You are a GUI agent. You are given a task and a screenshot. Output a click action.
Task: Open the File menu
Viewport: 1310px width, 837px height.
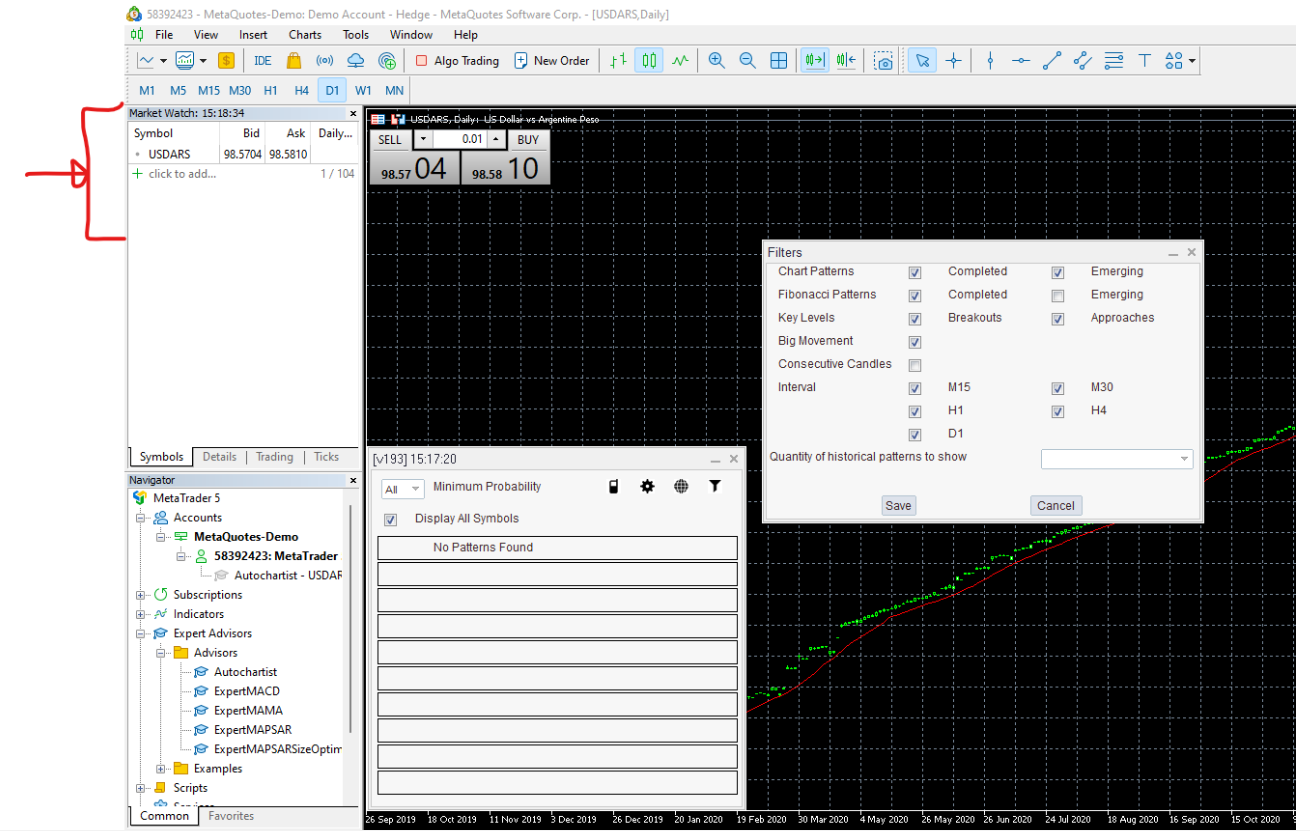pyautogui.click(x=164, y=34)
